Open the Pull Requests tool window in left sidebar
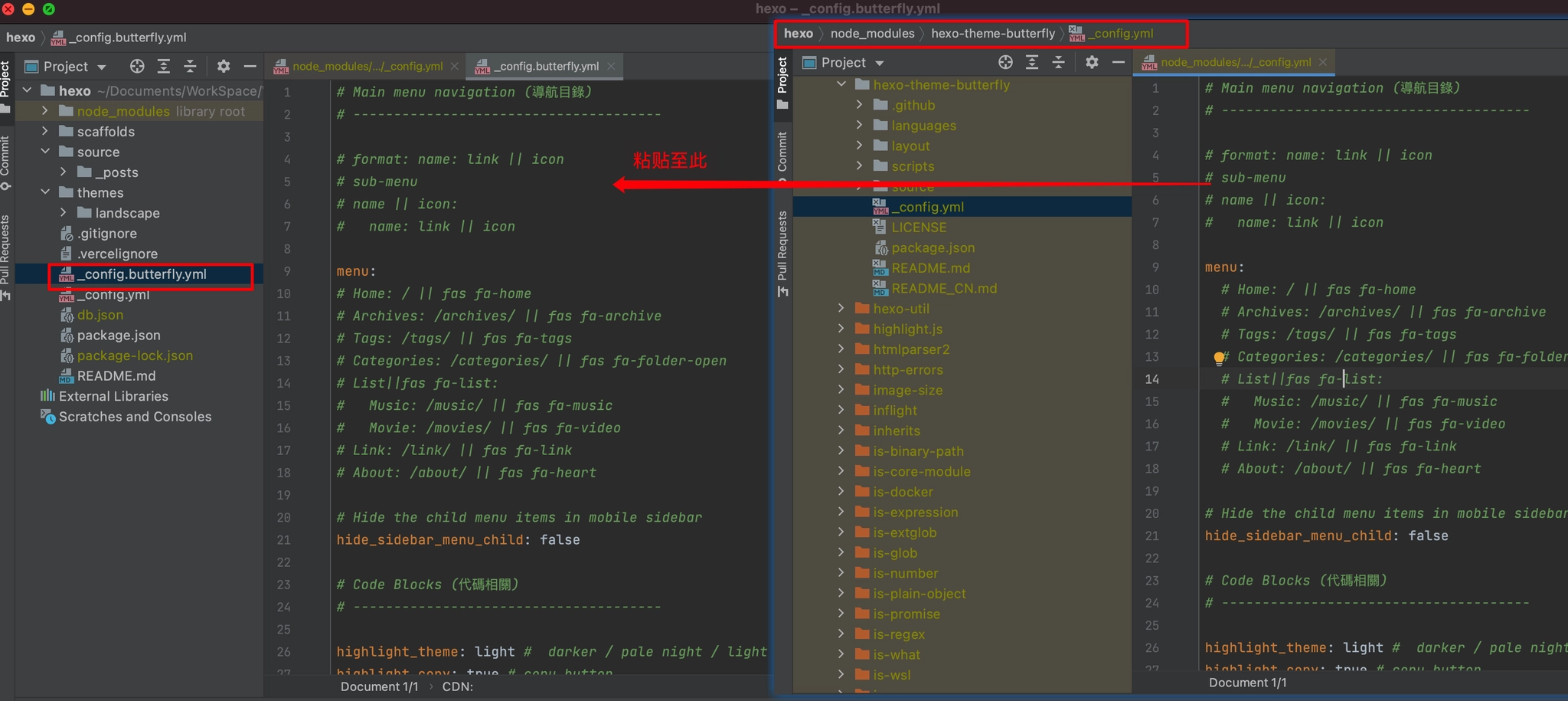The image size is (1568, 701). (x=6, y=257)
